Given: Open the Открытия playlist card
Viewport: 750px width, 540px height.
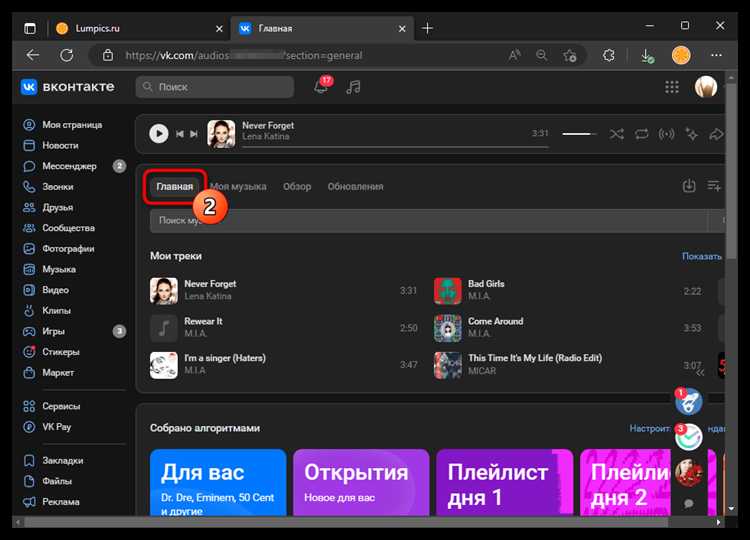Looking at the screenshot, I should pos(361,483).
